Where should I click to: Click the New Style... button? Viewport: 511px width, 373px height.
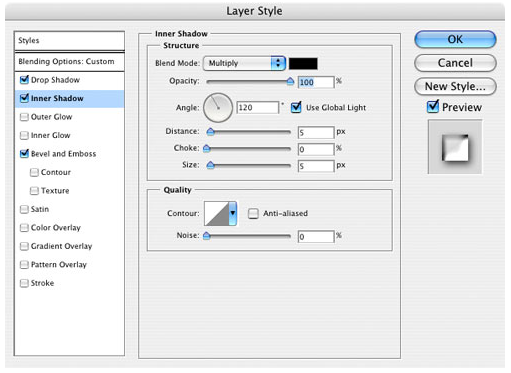455,86
